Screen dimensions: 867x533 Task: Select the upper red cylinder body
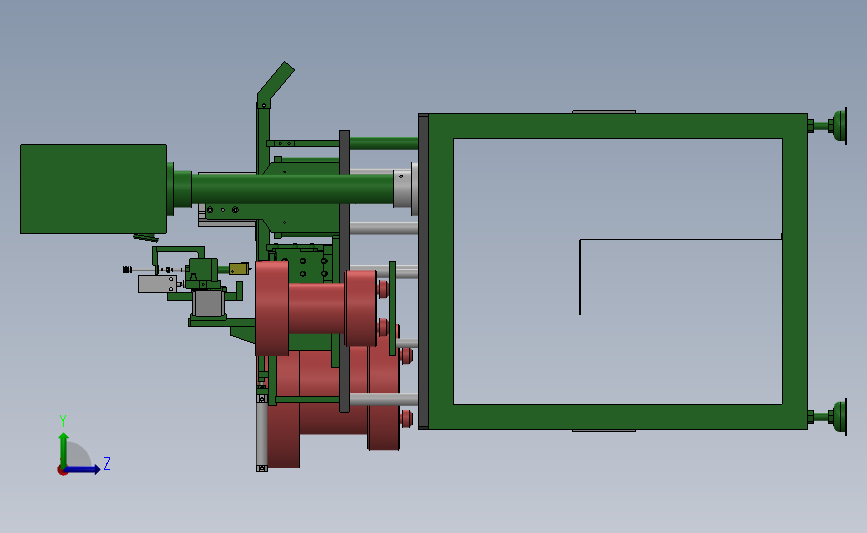click(316, 308)
